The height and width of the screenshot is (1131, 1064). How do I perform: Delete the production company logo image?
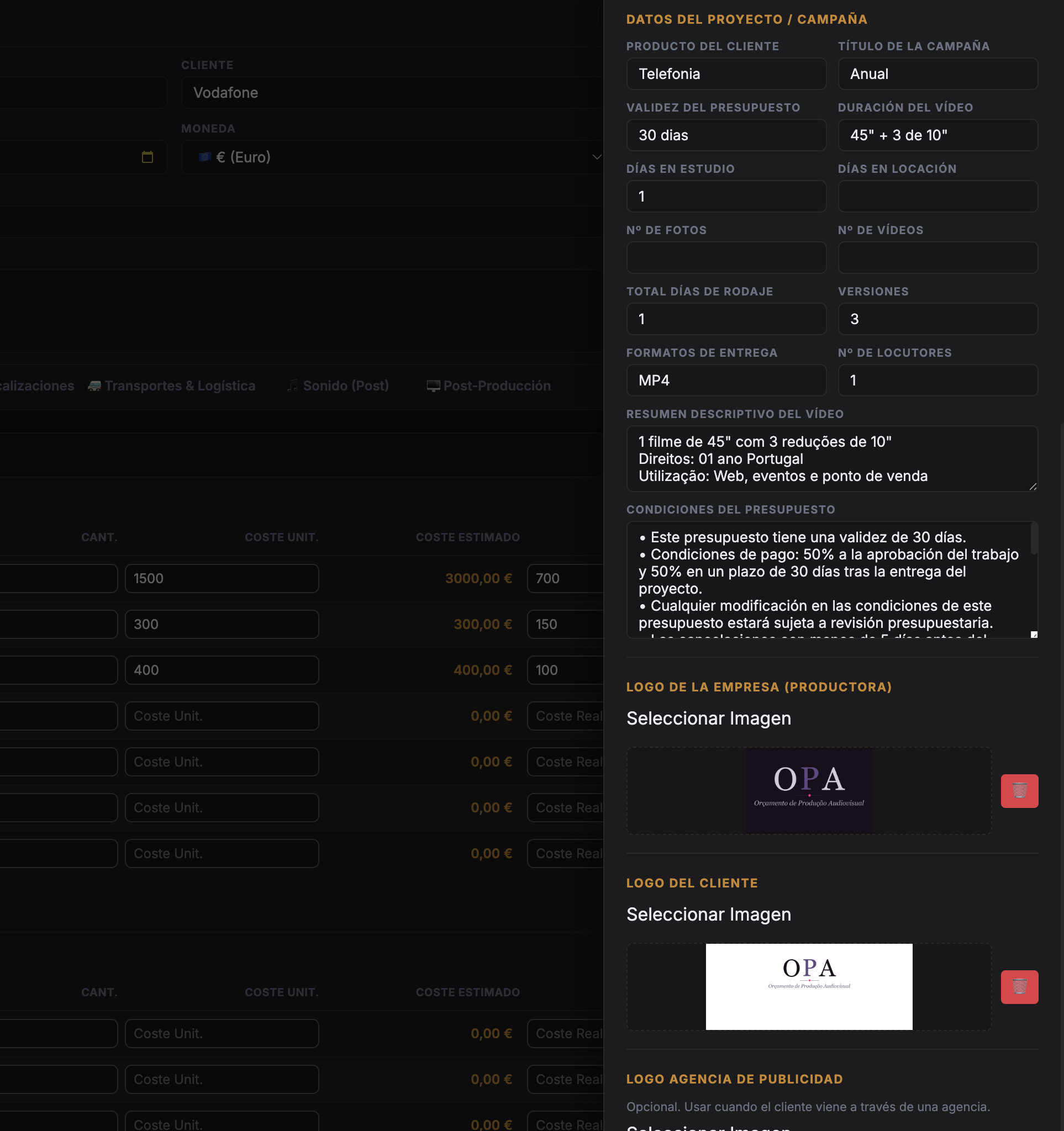click(x=1019, y=791)
